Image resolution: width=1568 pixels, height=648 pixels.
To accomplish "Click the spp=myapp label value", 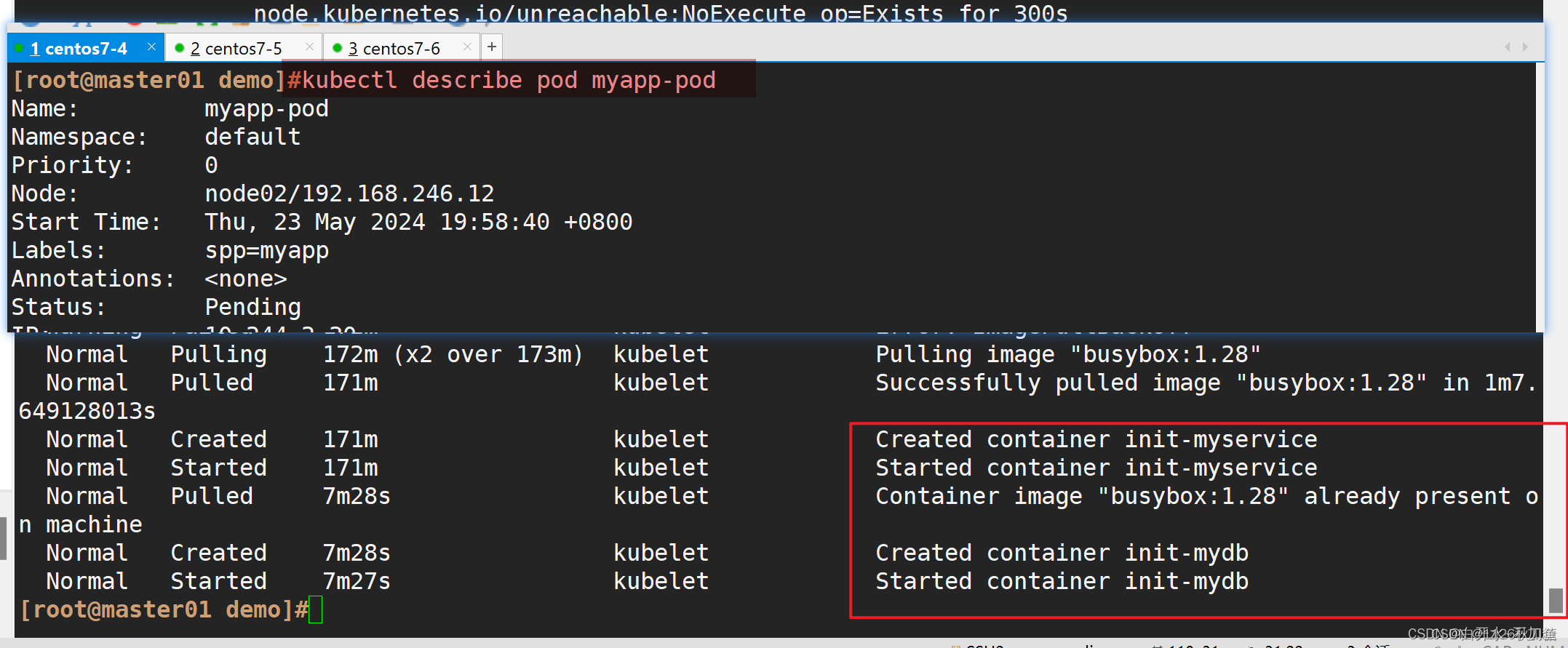I will coord(266,250).
